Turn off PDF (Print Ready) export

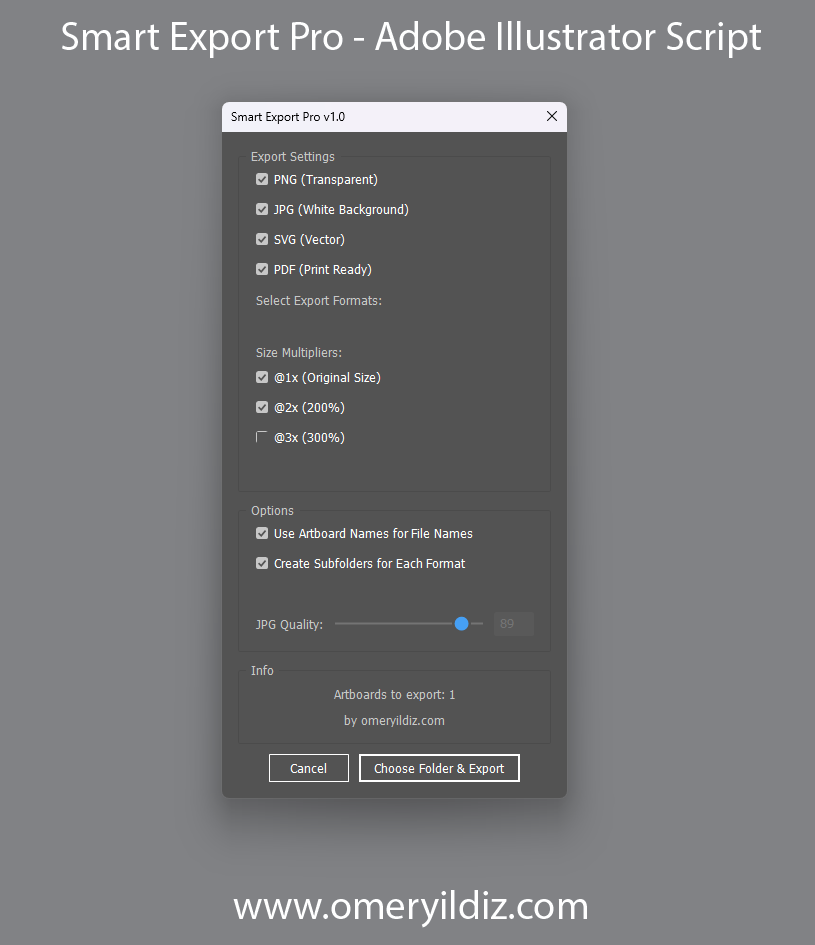[x=262, y=270]
